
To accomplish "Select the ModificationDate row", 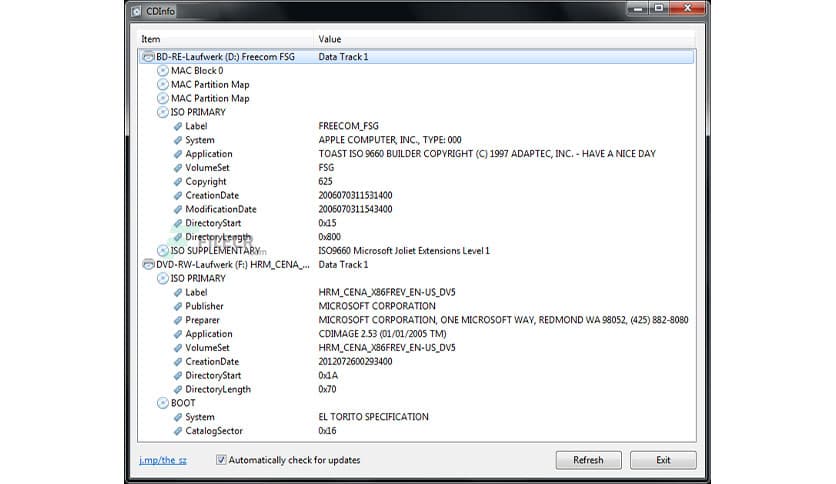I will [x=220, y=209].
